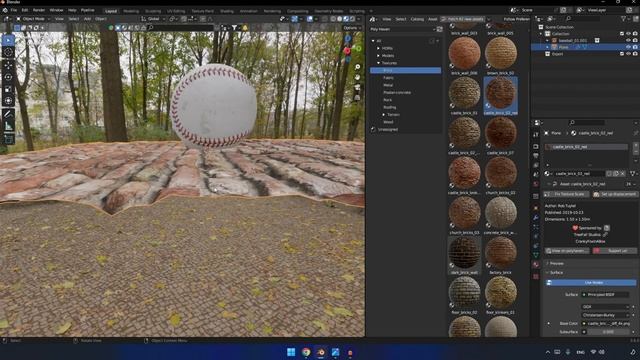Toggle Export collection exclude checkbox
Screen dimensions: 640x360
[622, 54]
